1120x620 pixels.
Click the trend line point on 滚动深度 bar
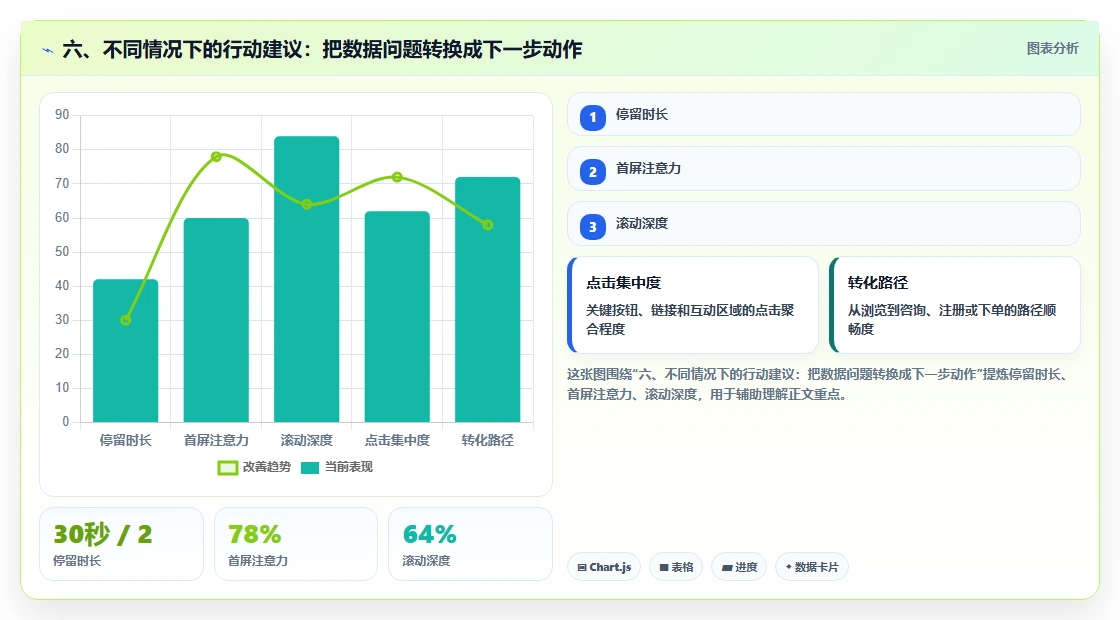(306, 204)
